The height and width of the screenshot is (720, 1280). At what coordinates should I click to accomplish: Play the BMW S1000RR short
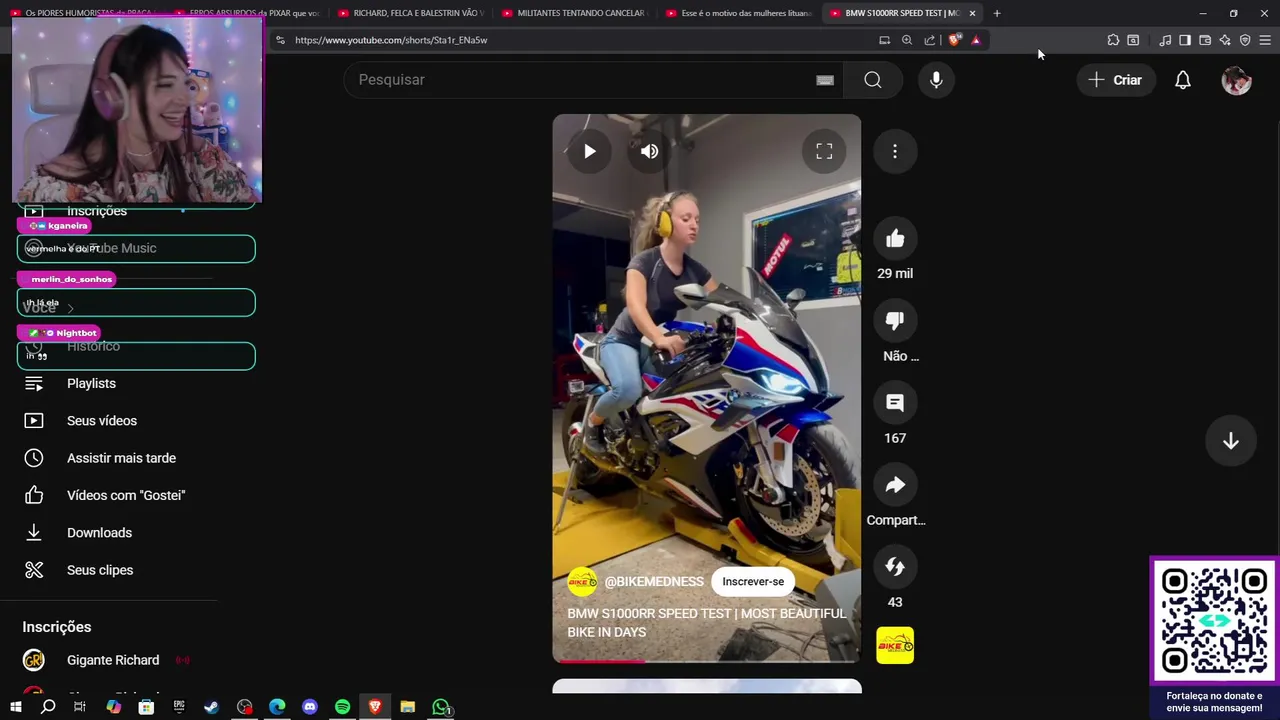590,151
